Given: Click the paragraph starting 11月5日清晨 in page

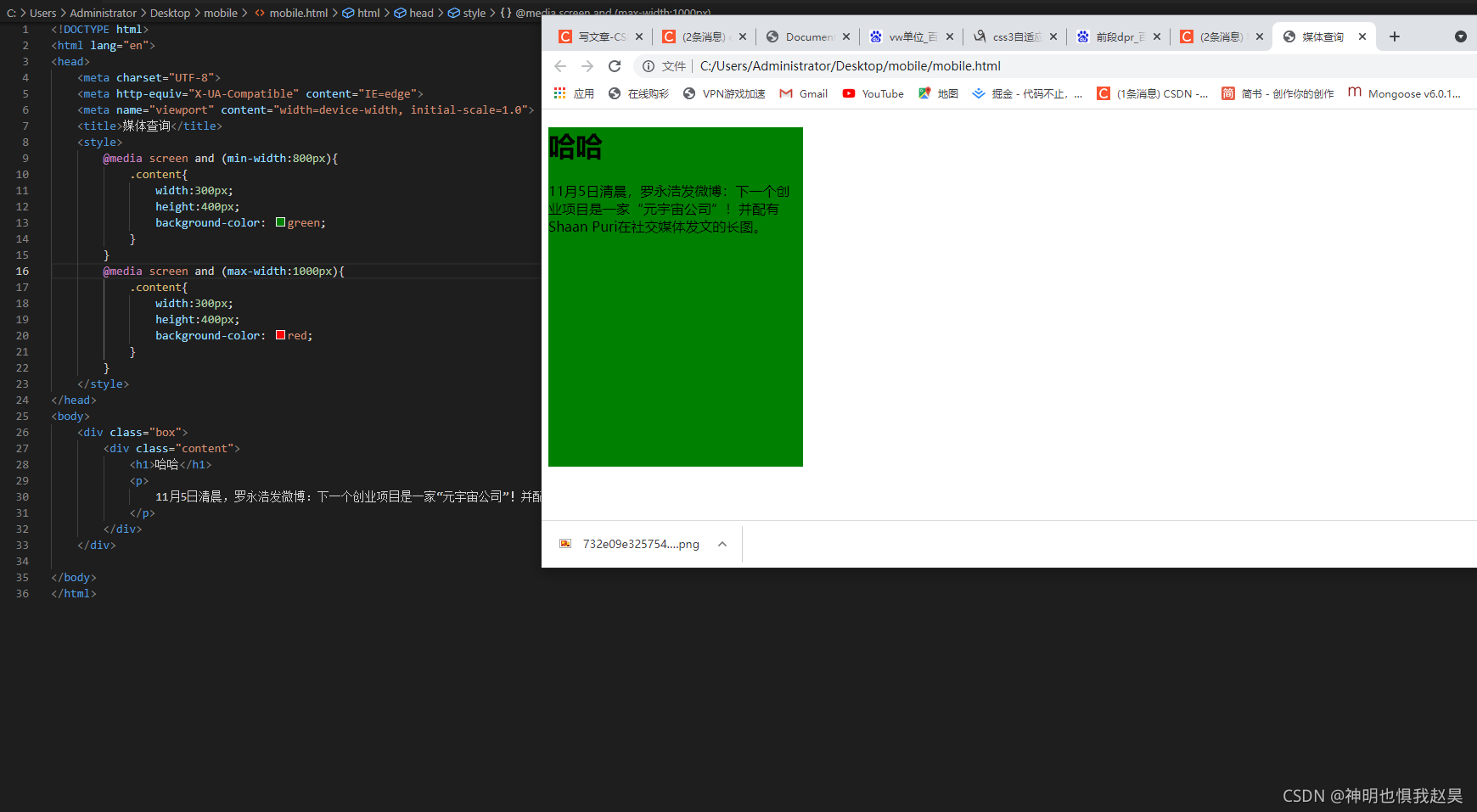Looking at the screenshot, I should pyautogui.click(x=670, y=209).
